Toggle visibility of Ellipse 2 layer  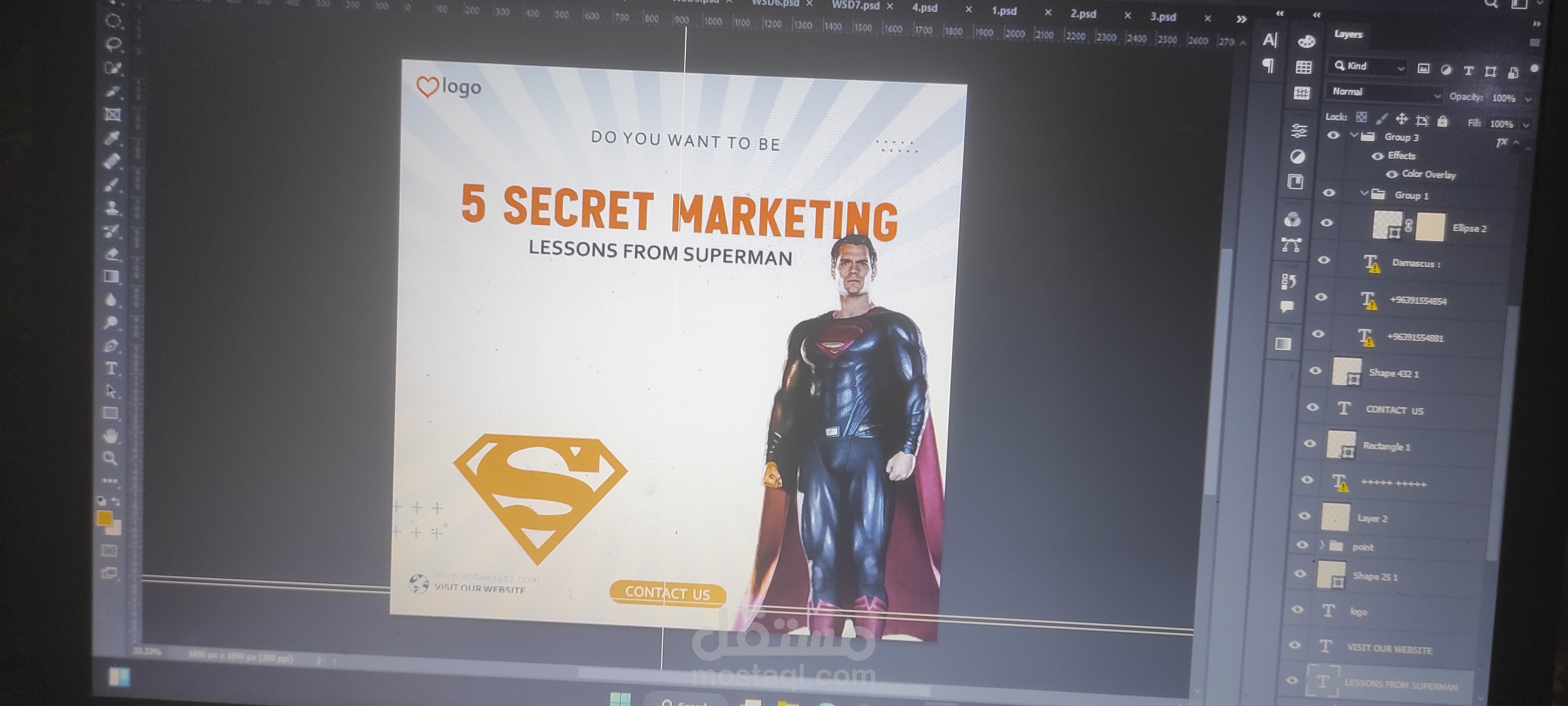point(1327,223)
